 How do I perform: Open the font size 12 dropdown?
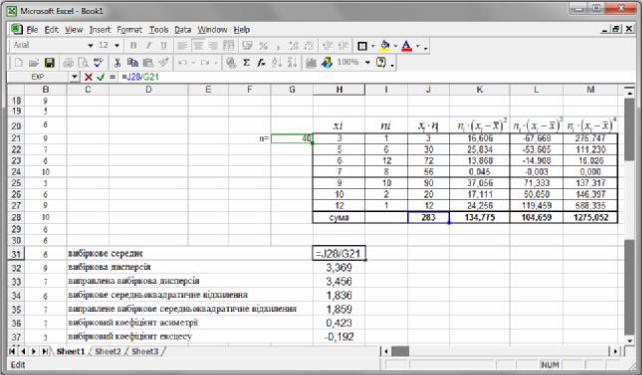click(x=117, y=45)
